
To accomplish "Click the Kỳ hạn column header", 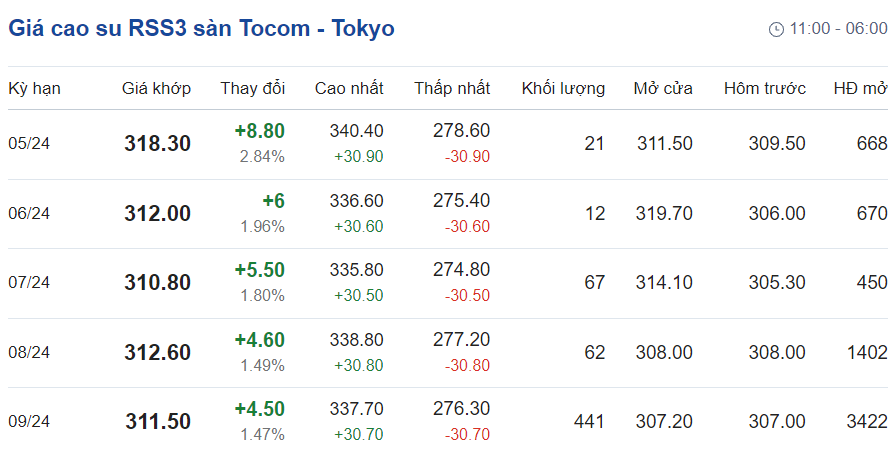I will click(x=34, y=88).
